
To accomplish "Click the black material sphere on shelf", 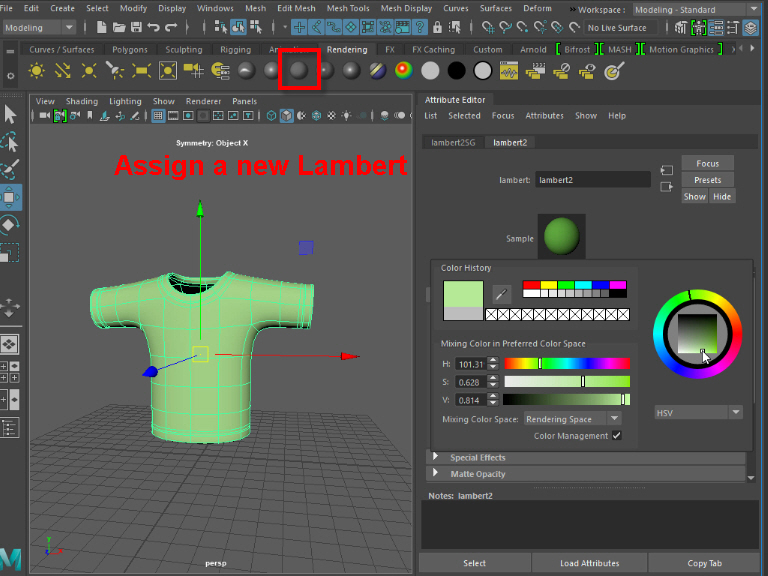I will [x=456, y=70].
